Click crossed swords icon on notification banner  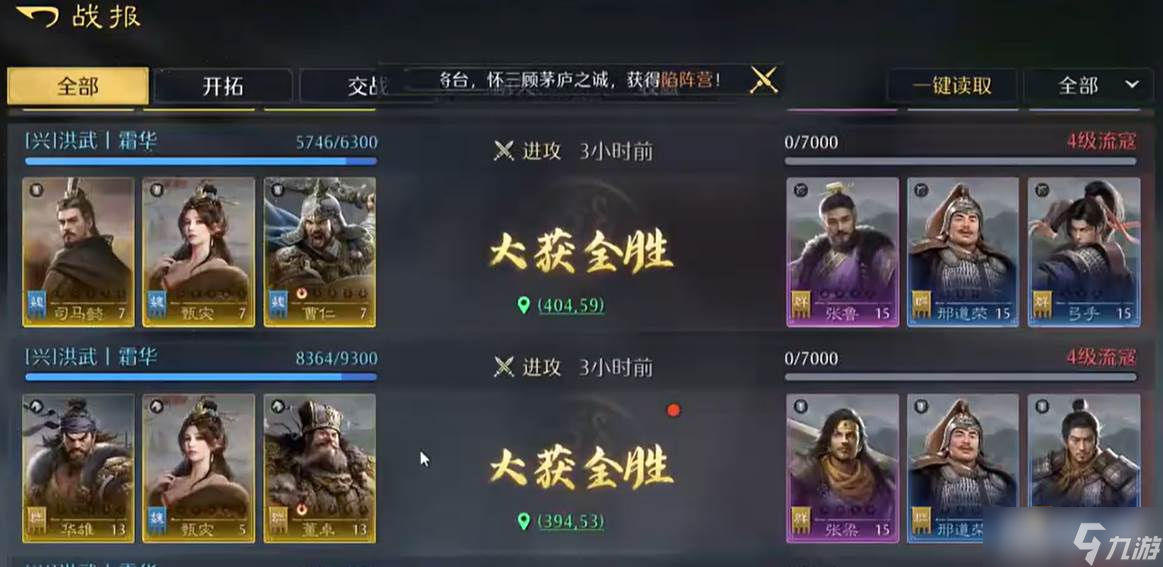763,80
